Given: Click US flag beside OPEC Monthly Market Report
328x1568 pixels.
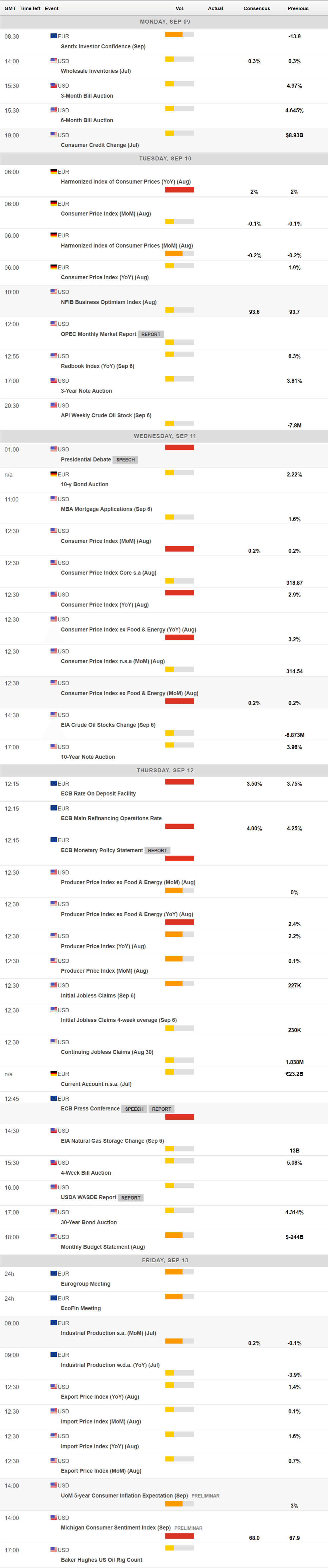Looking at the screenshot, I should (x=54, y=324).
